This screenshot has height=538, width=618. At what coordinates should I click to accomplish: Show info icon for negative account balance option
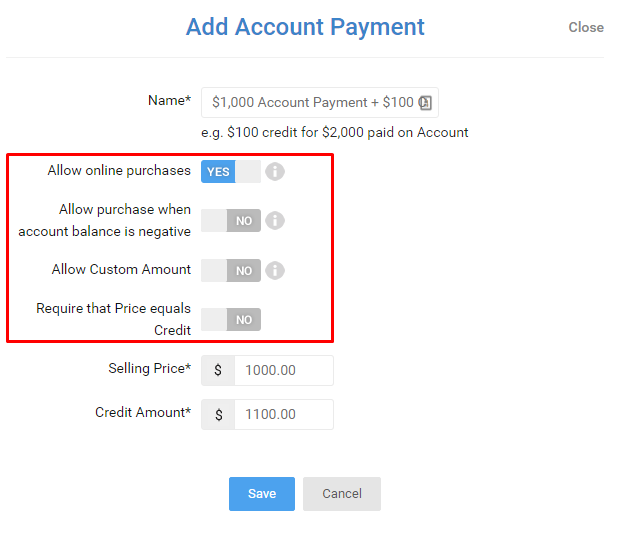click(x=275, y=221)
